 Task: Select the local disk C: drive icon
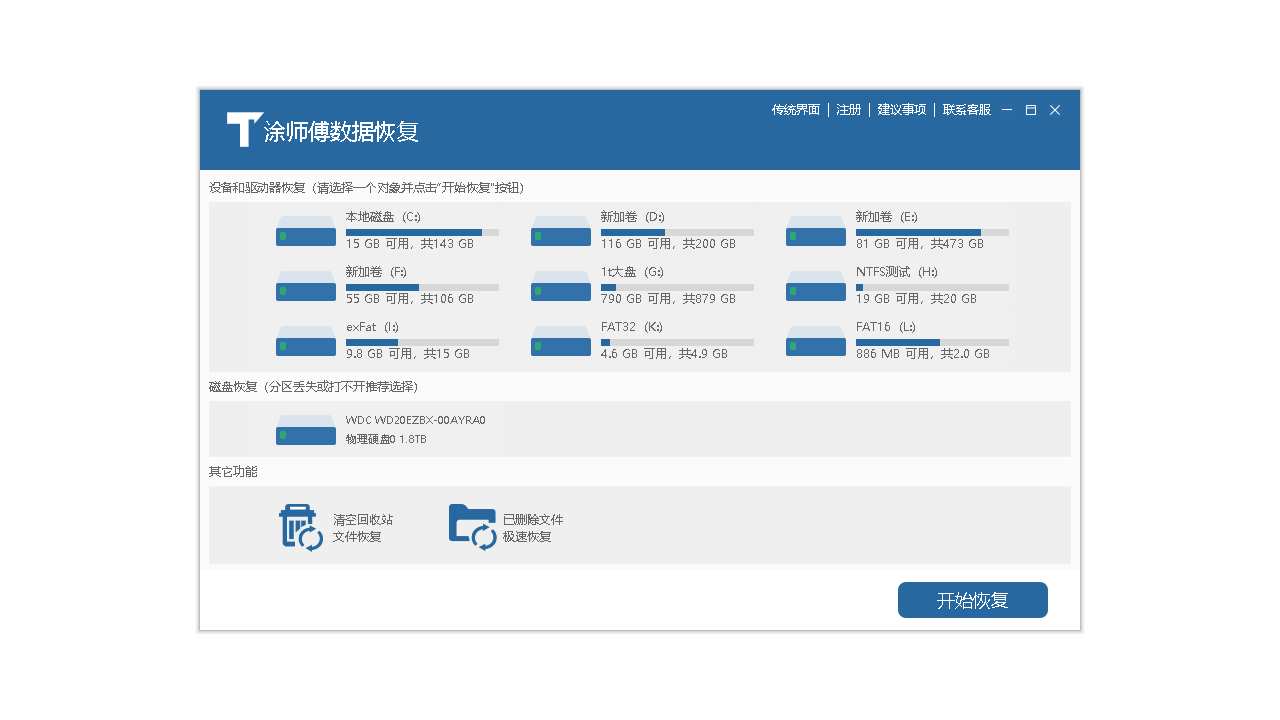click(x=306, y=231)
